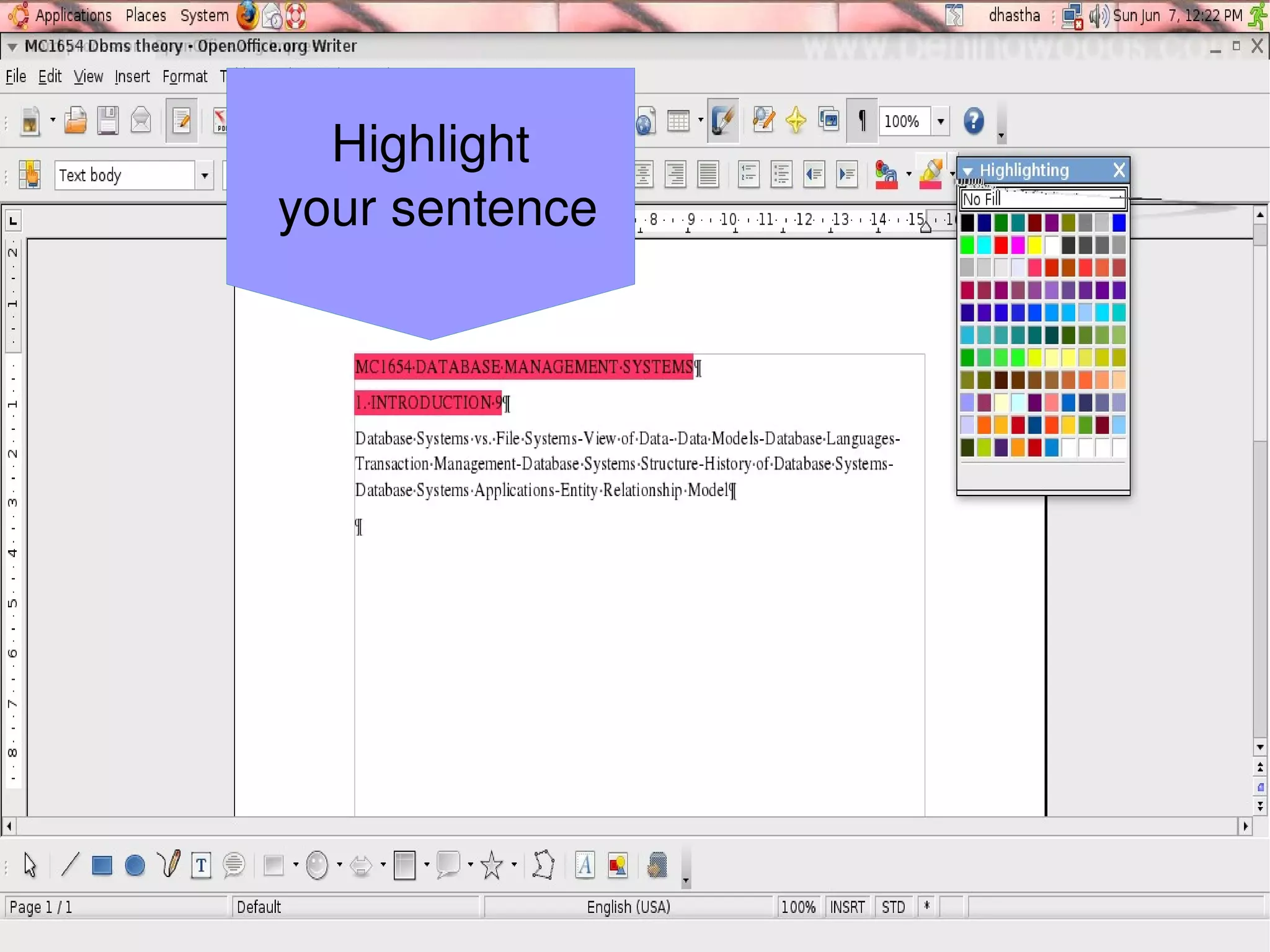Screen dimensions: 1270x952
Task: Open the Places menu in top panel
Action: [146, 15]
